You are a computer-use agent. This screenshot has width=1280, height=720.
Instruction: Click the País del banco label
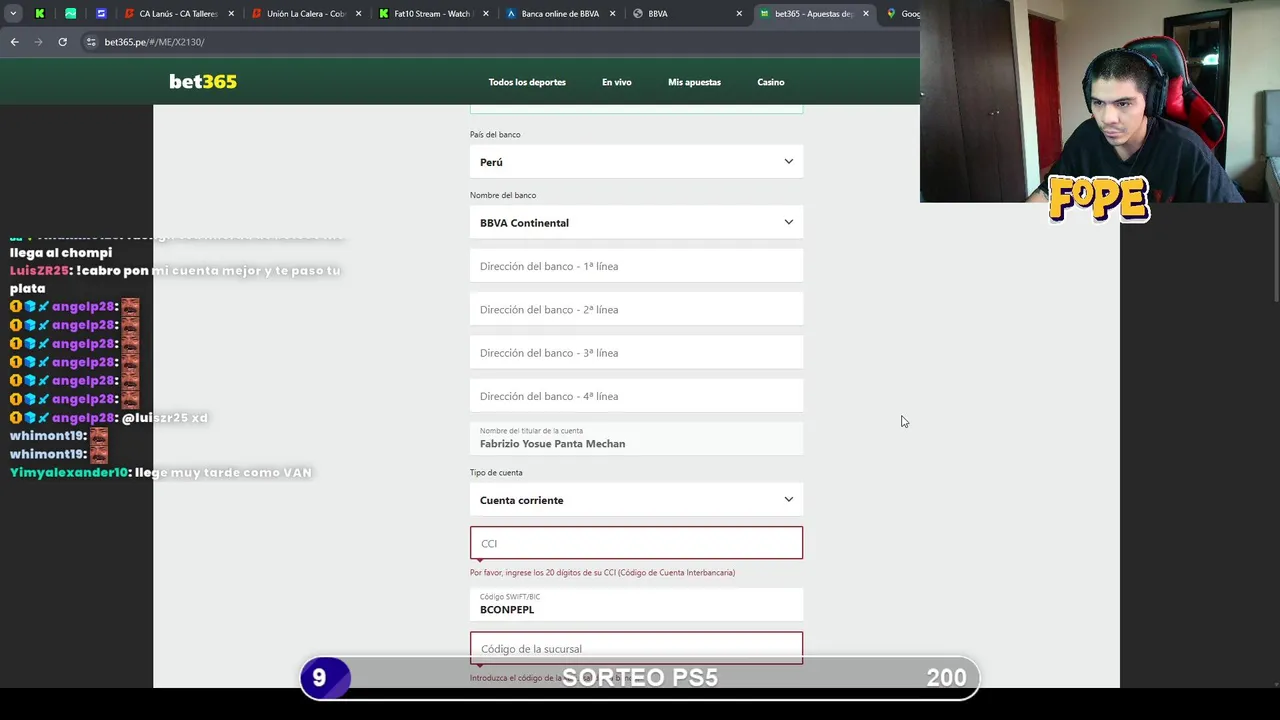click(495, 134)
